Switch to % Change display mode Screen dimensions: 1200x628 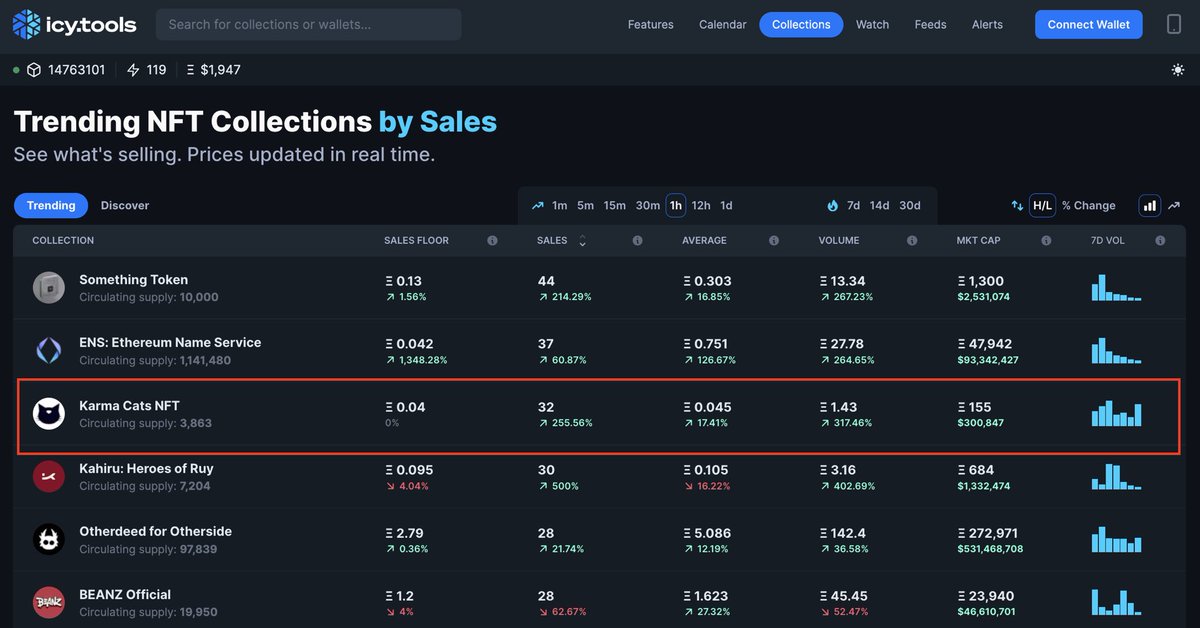point(1088,206)
